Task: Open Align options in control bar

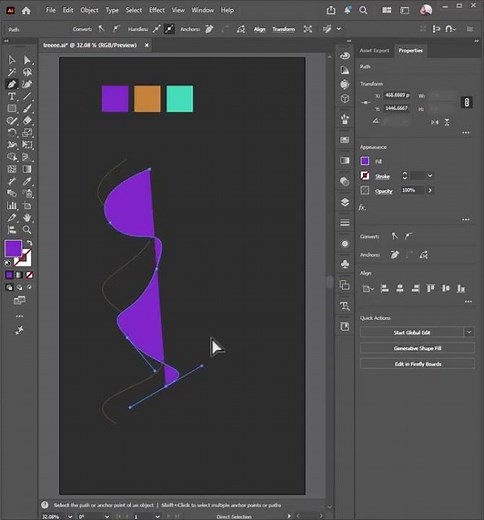Action: tap(260, 29)
